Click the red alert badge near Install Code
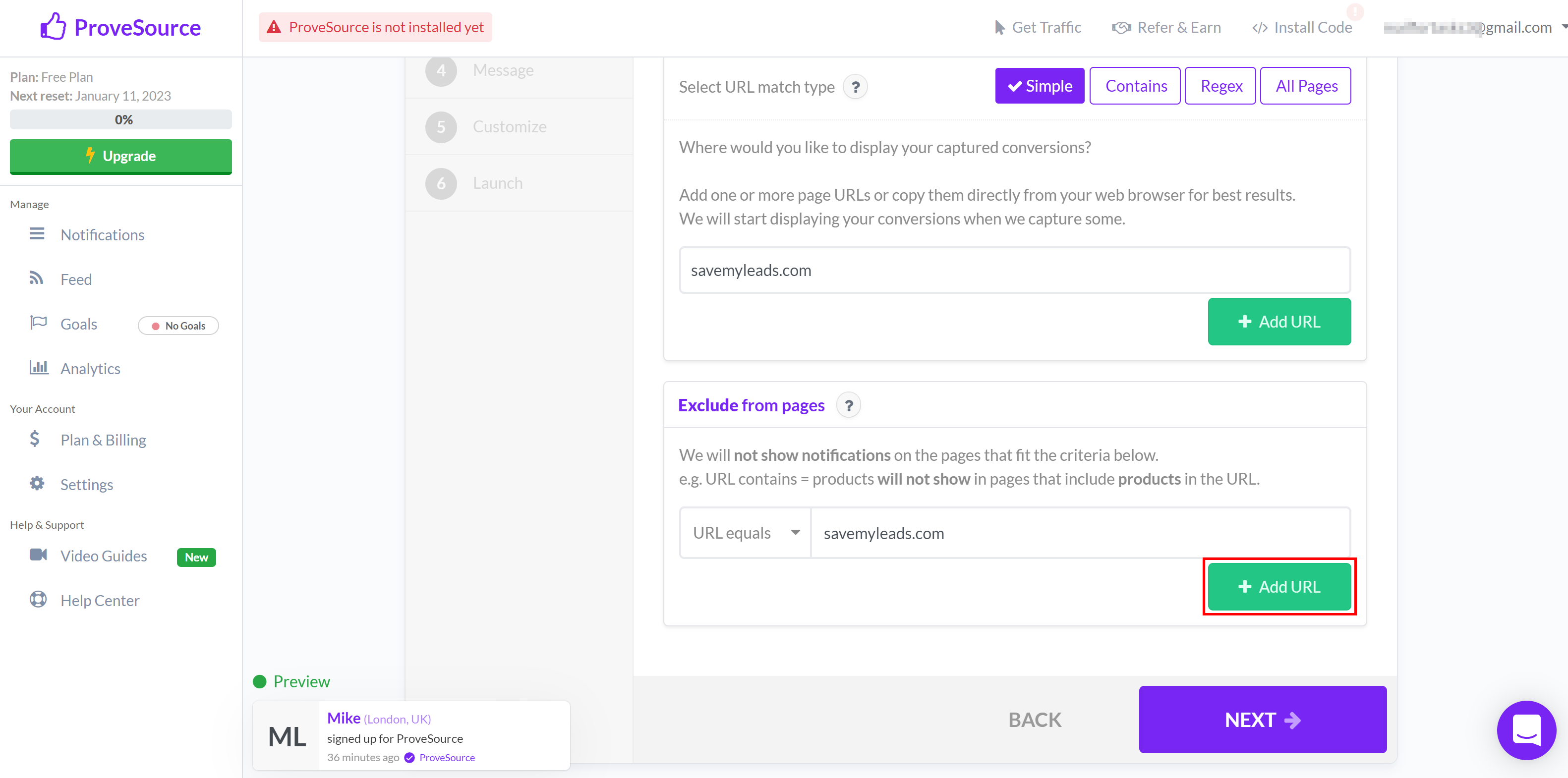Viewport: 1568px width, 778px height. tap(1355, 11)
